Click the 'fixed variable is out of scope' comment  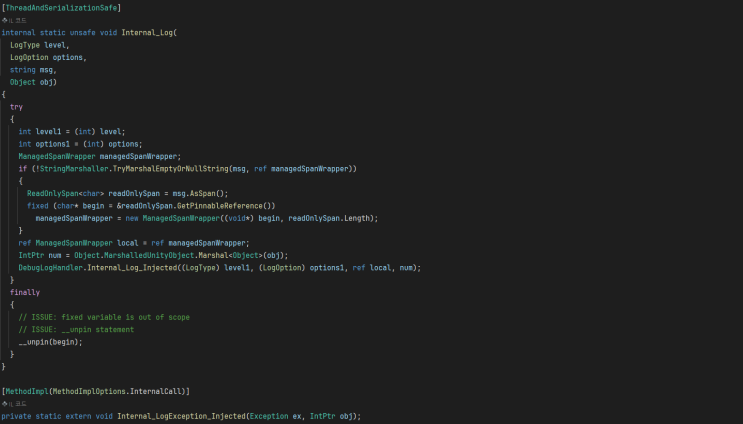(104, 317)
